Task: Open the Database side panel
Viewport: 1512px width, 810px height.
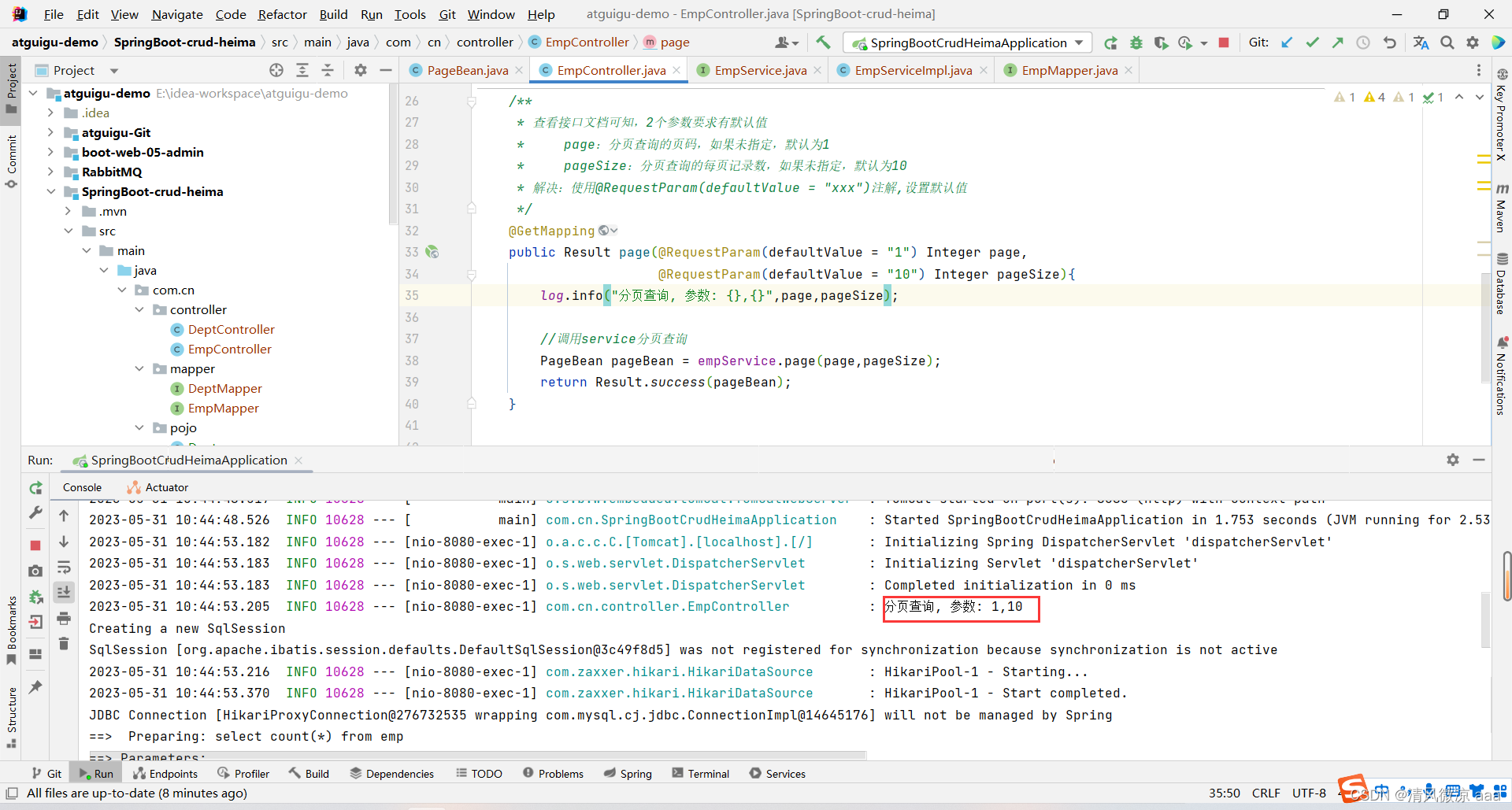Action: point(1502,283)
